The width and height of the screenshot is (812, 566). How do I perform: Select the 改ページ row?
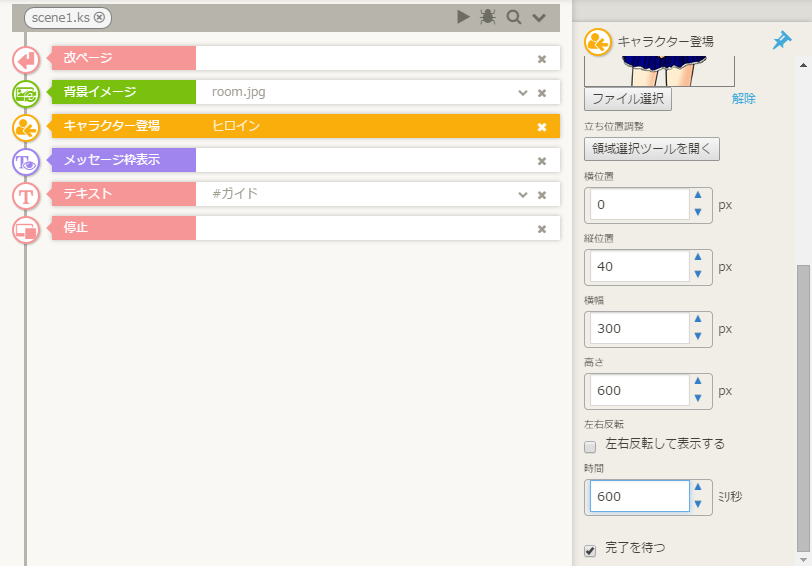click(306, 58)
